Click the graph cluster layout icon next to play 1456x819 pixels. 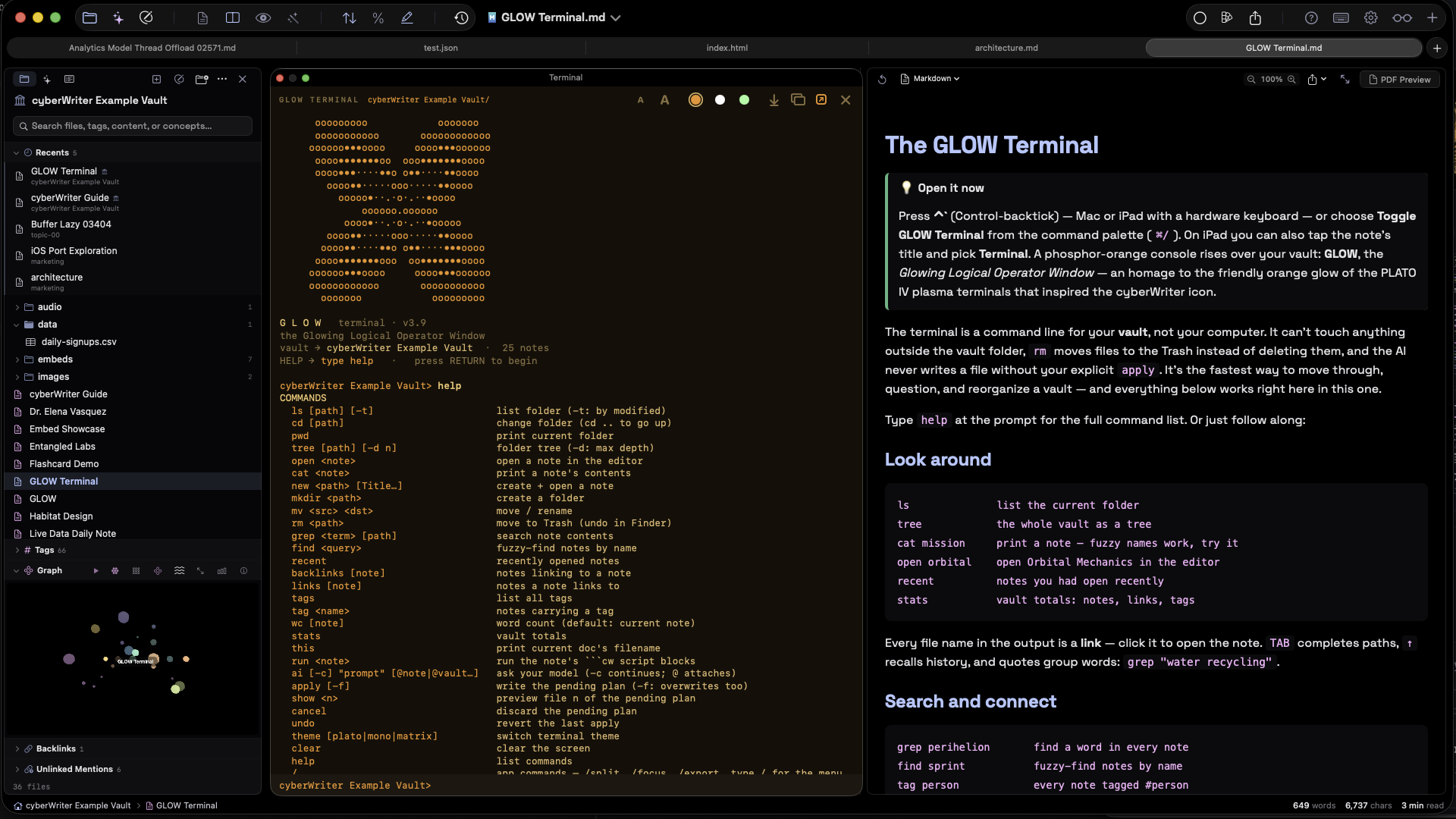[x=115, y=571]
